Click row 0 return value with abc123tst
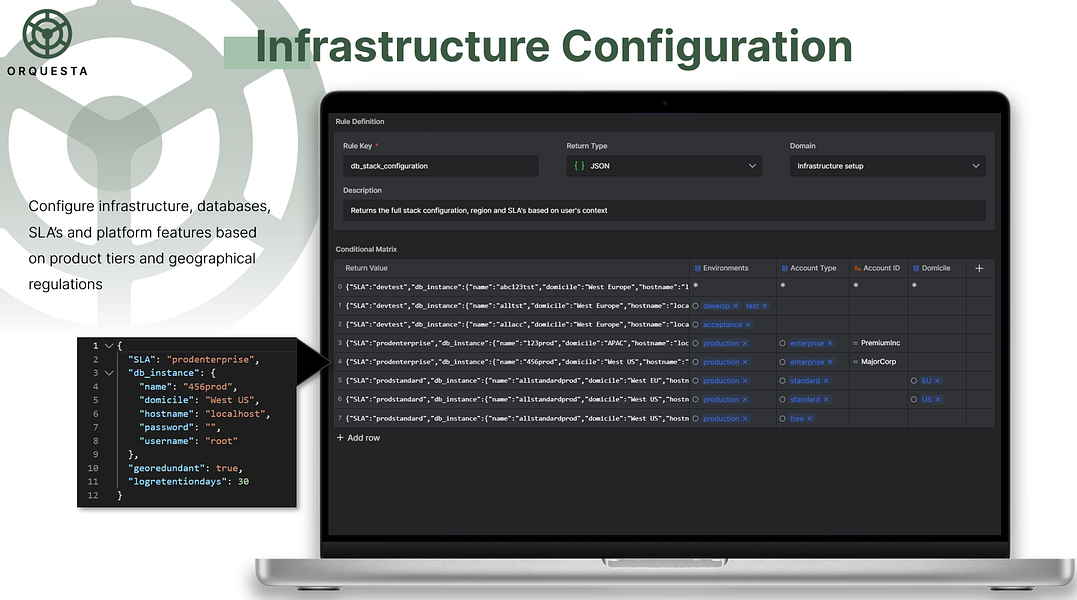 517,287
